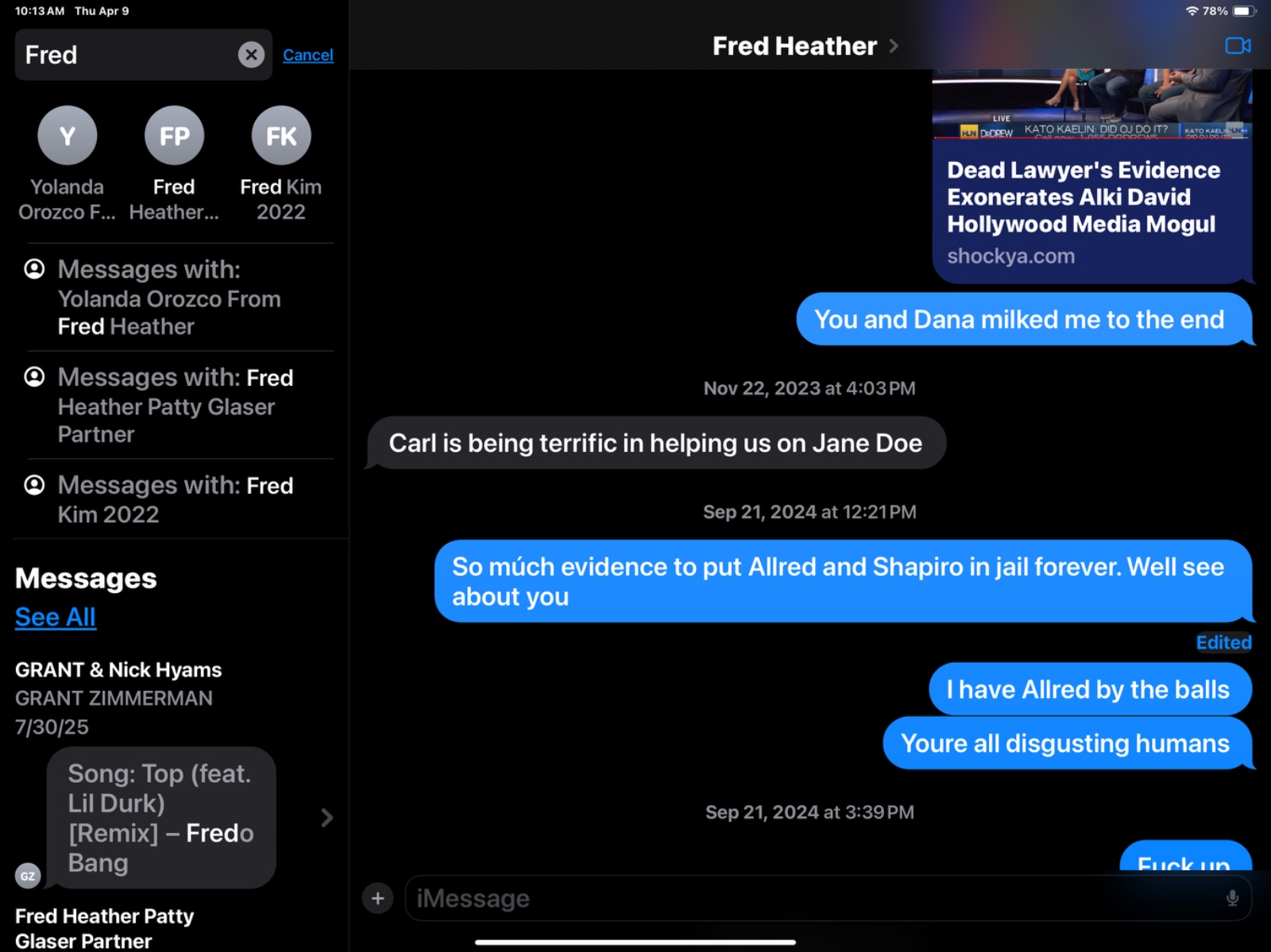The width and height of the screenshot is (1271, 952).
Task: Focus the iMessage text field
Action: [818, 898]
